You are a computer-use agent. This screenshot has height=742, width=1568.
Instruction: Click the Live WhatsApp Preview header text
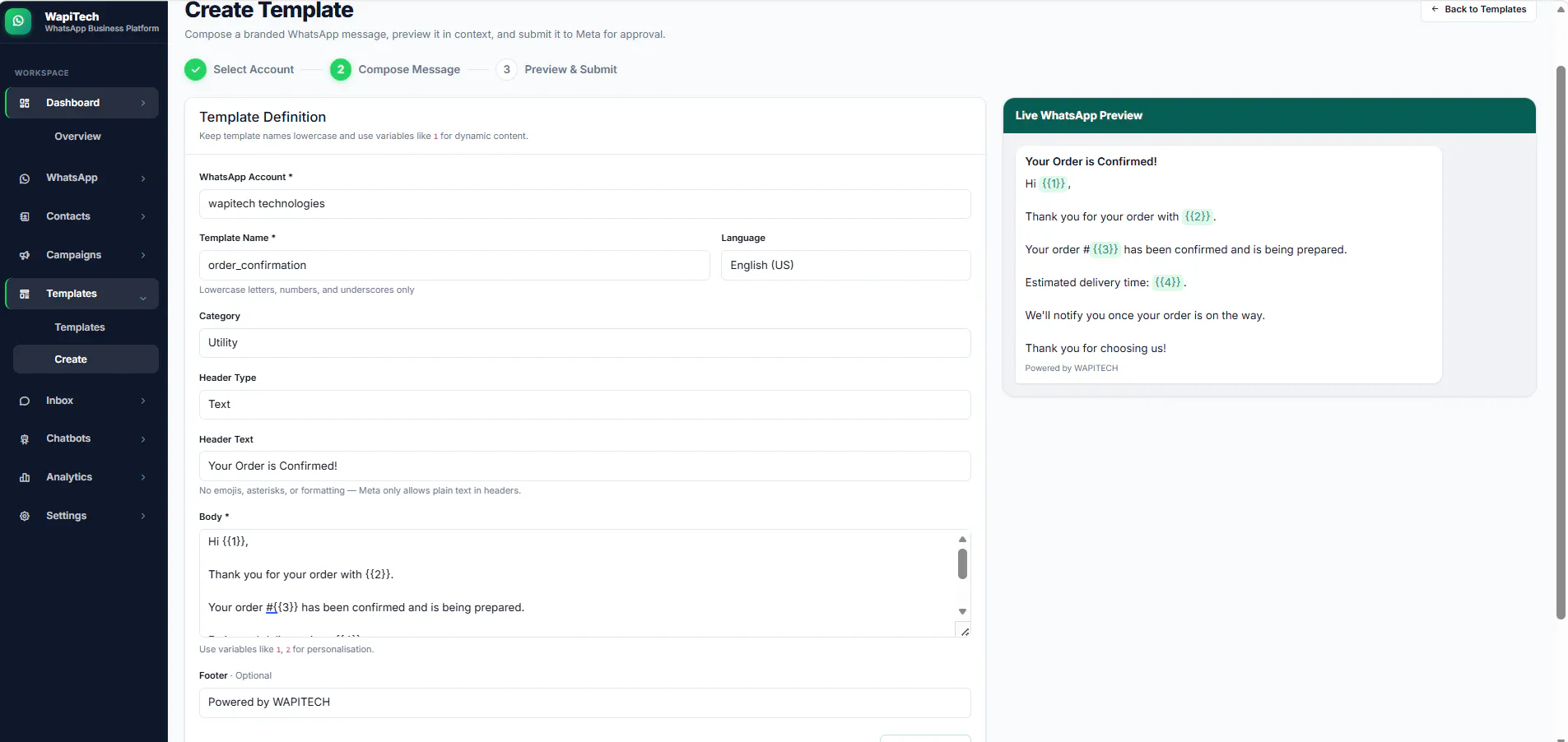(1078, 116)
